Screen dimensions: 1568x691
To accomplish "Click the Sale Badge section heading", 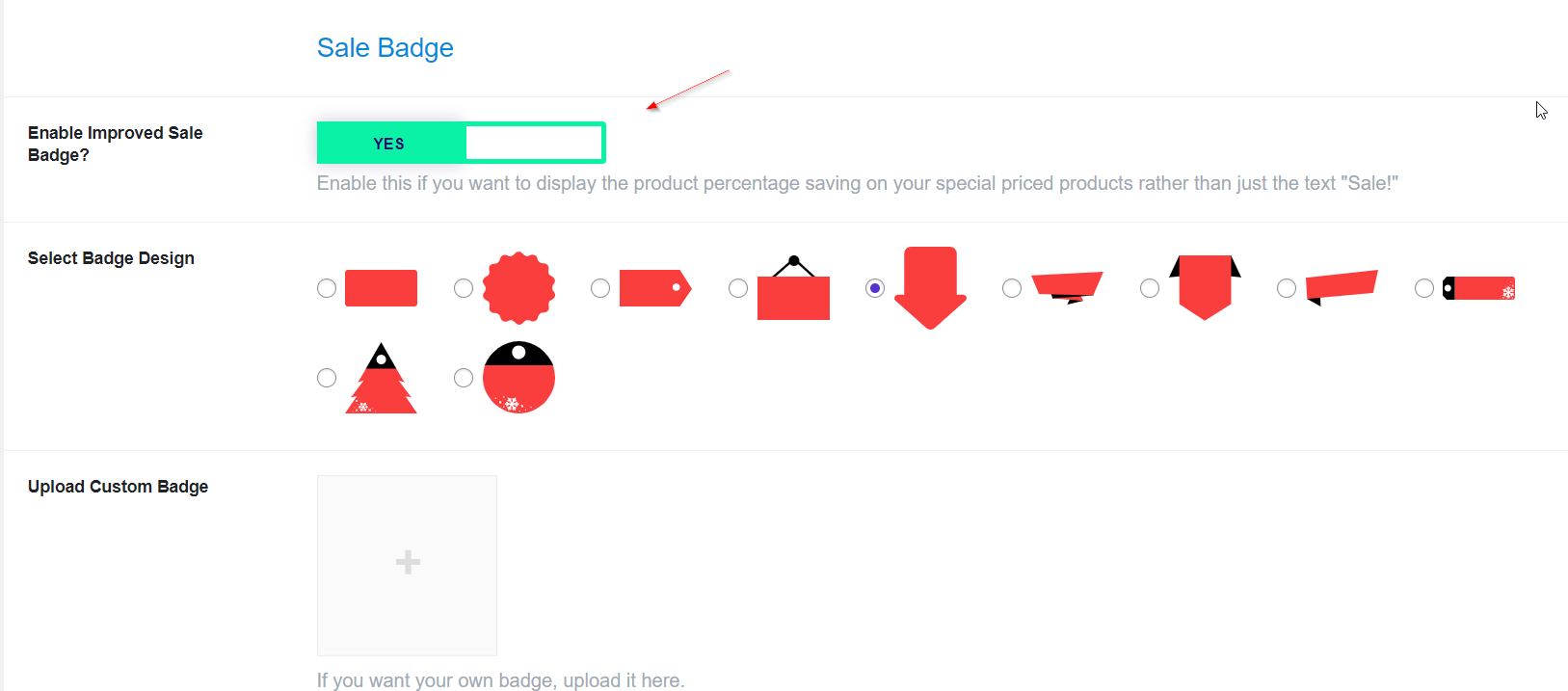I will pos(385,47).
